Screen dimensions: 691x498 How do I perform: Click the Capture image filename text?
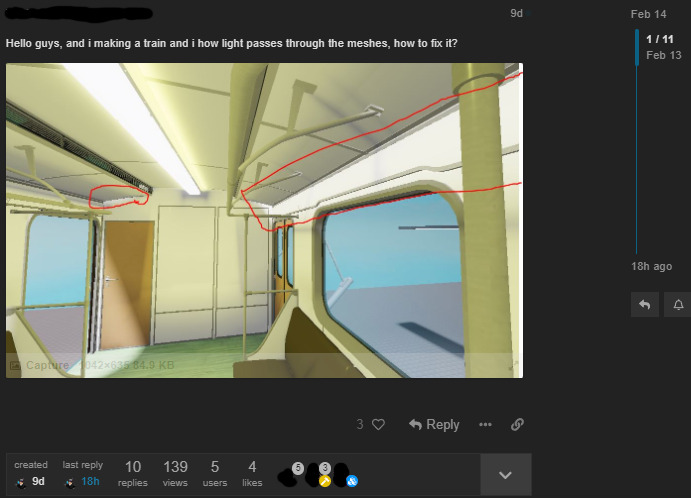pos(47,365)
